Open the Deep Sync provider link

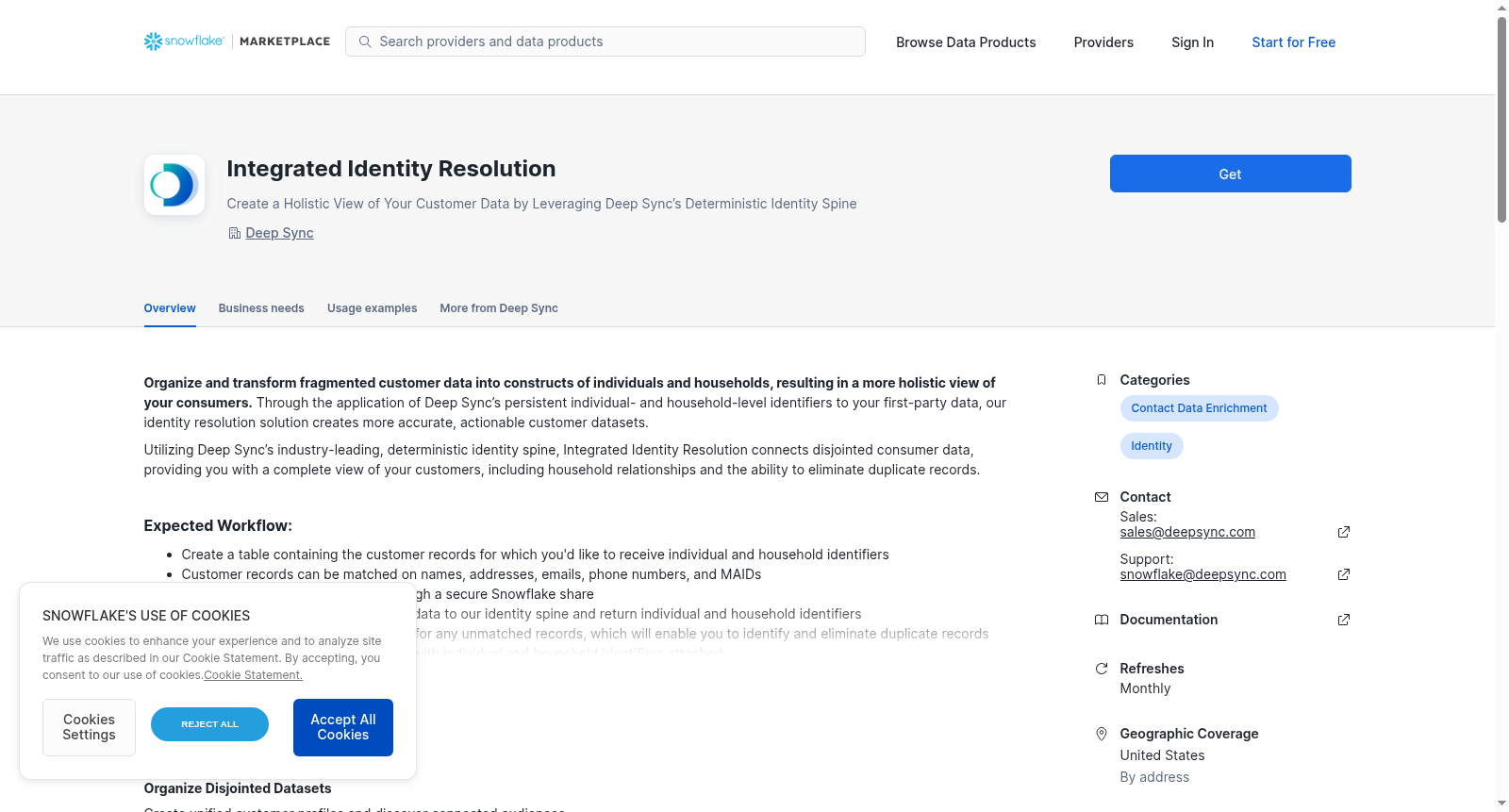279,233
